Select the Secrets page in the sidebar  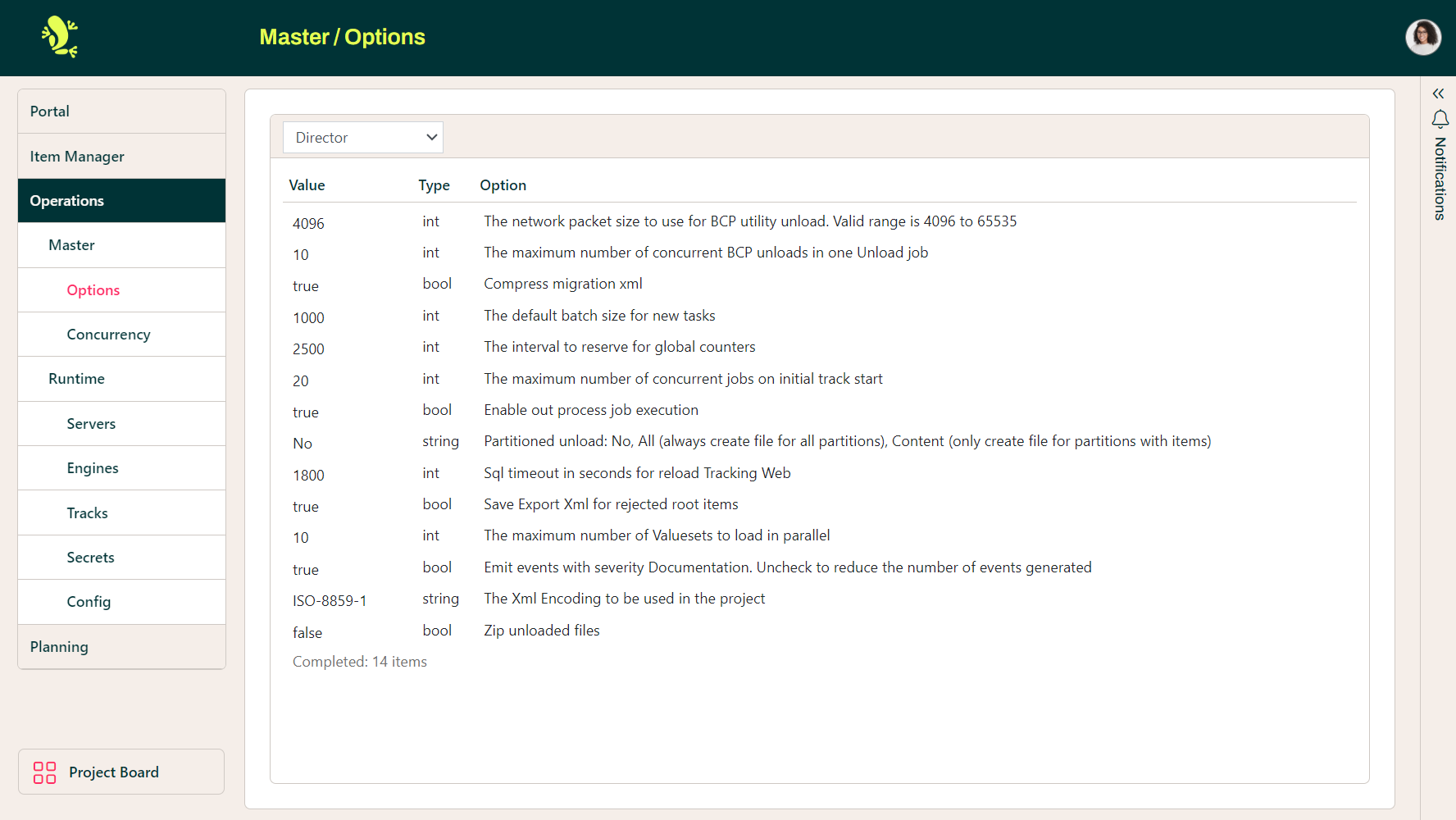point(90,557)
